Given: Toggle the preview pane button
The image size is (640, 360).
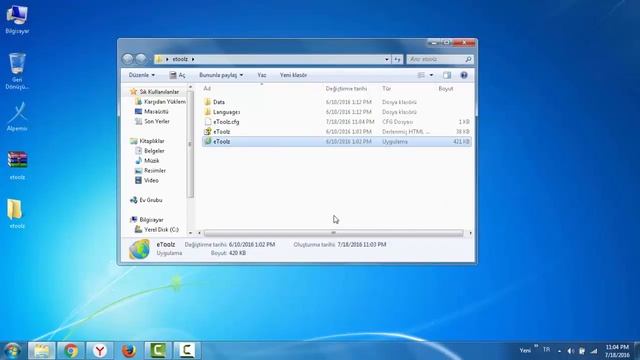Looking at the screenshot, I should 447,75.
